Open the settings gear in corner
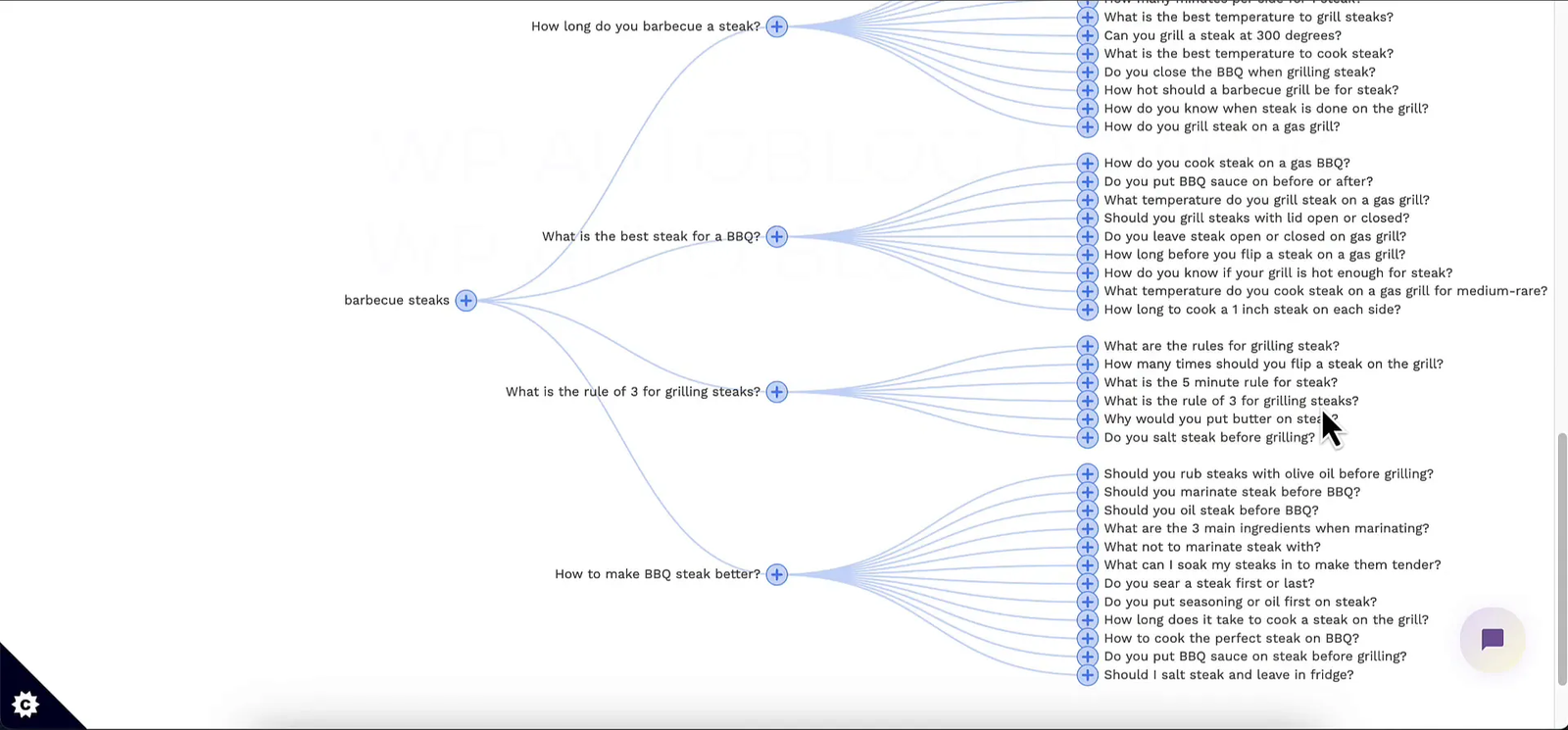 [x=25, y=704]
